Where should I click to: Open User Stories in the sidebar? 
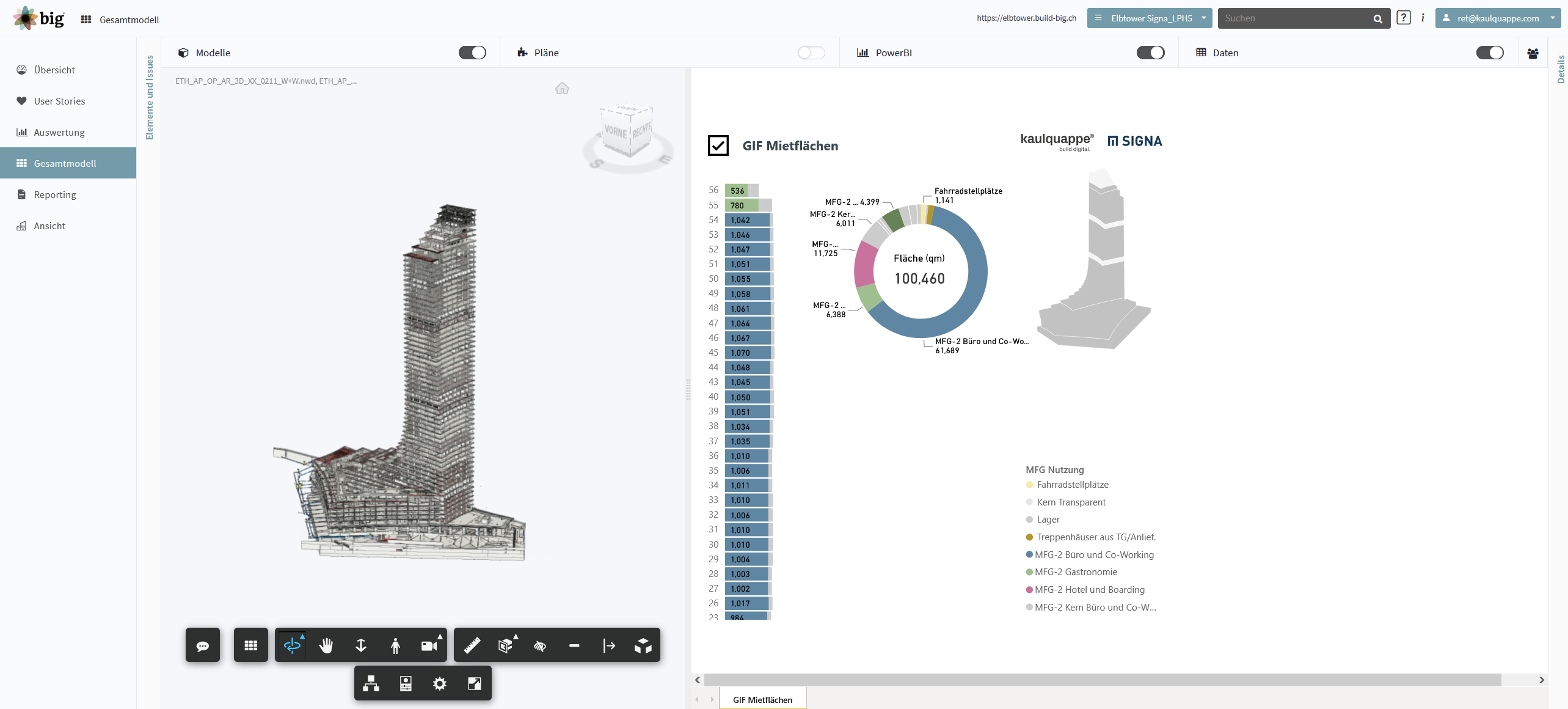click(x=68, y=101)
